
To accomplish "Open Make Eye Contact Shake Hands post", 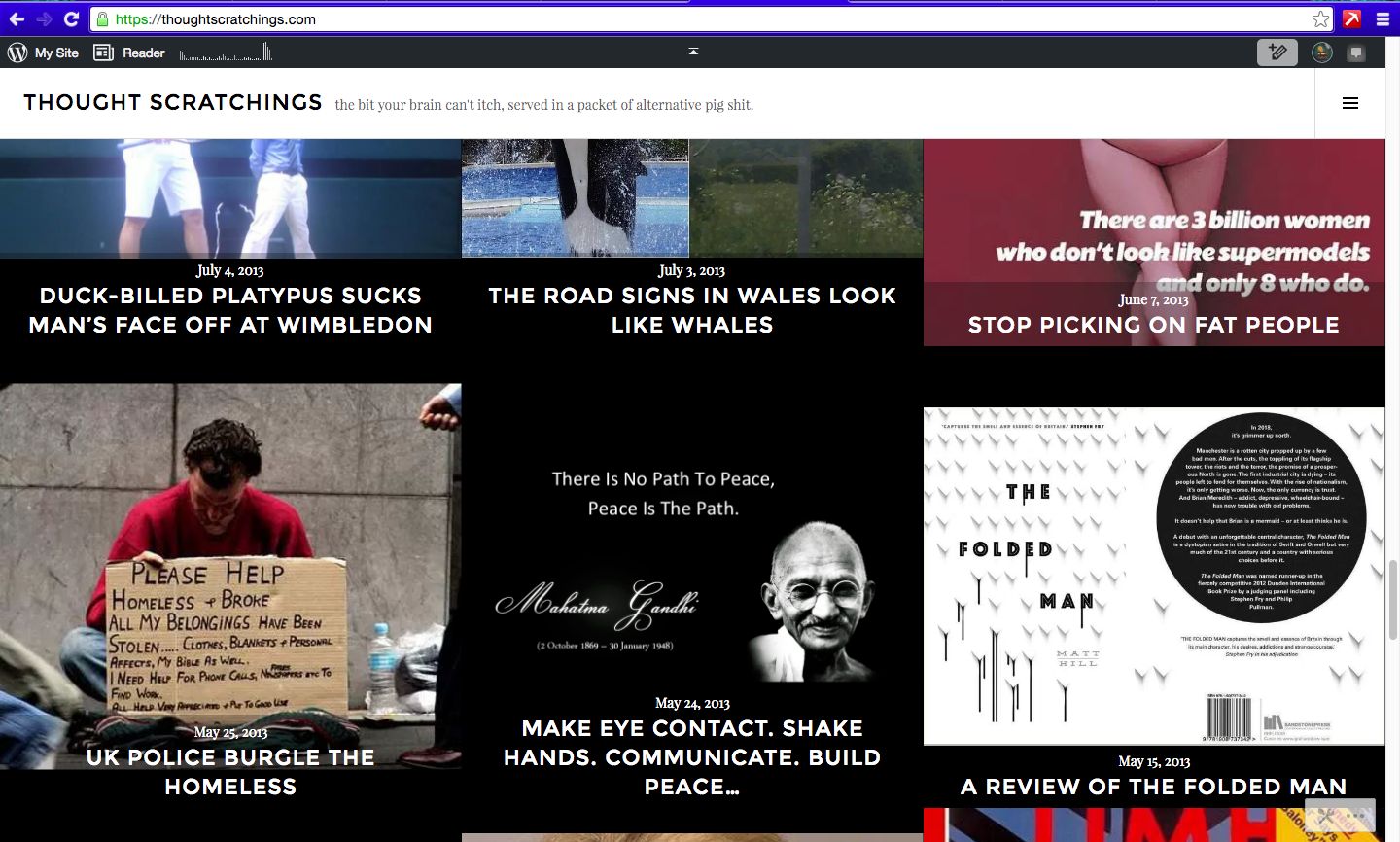I will (692, 757).
